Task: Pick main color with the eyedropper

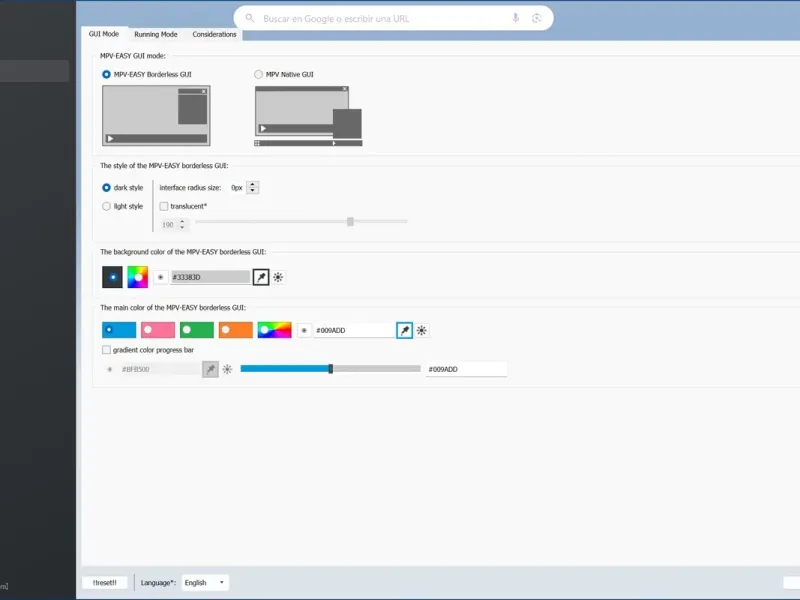Action: tap(405, 331)
